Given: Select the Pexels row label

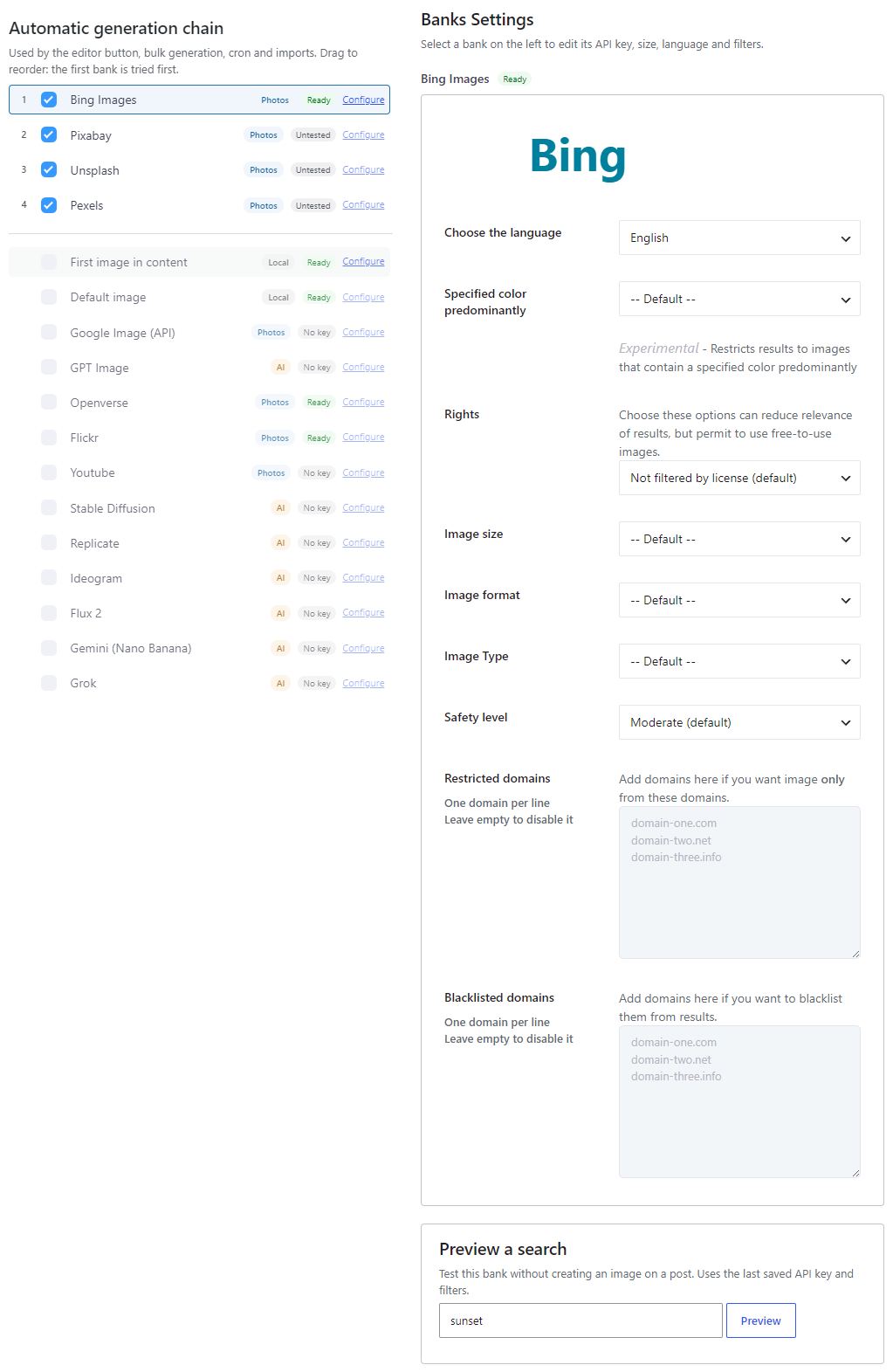Looking at the screenshot, I should tap(86, 205).
